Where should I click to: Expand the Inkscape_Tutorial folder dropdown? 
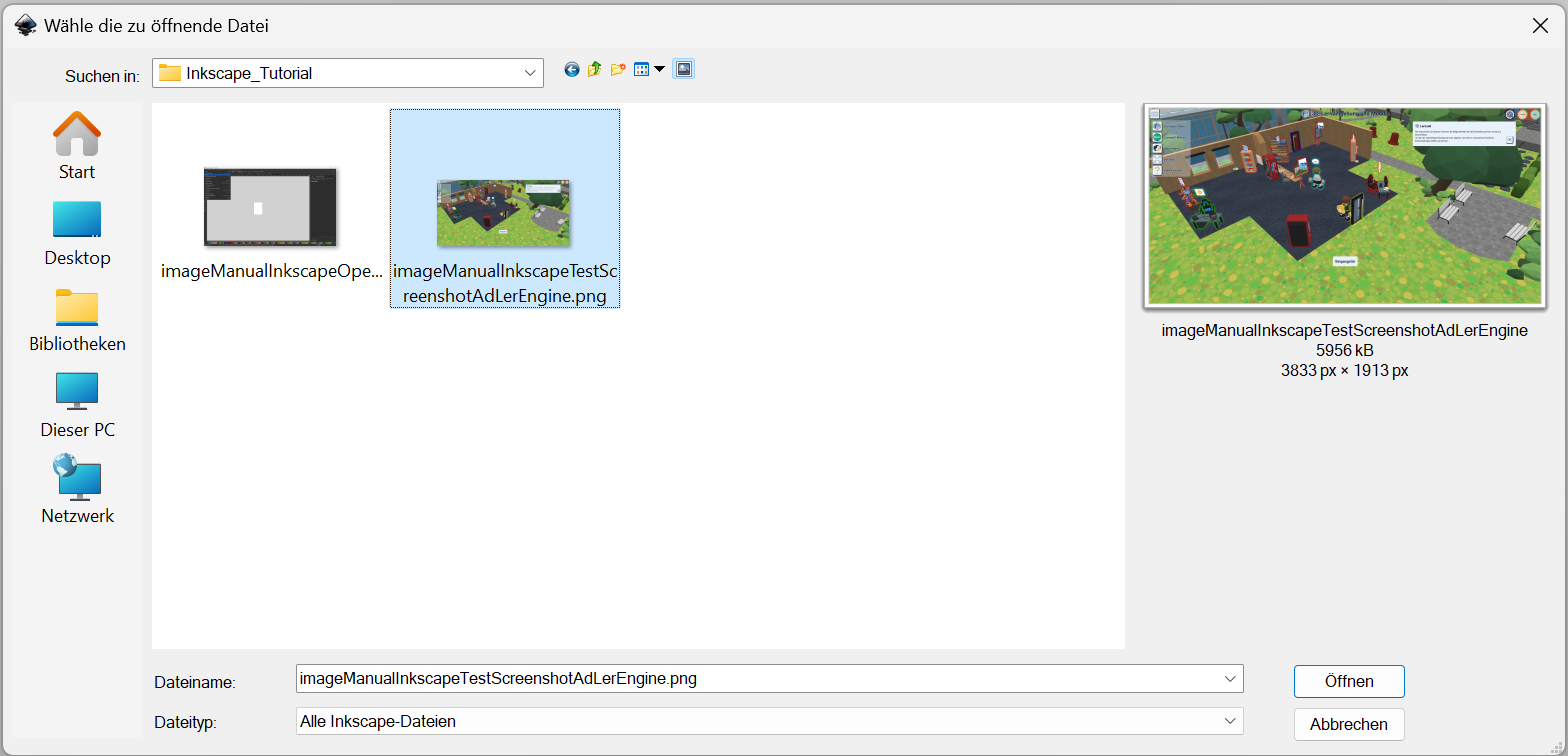[530, 73]
